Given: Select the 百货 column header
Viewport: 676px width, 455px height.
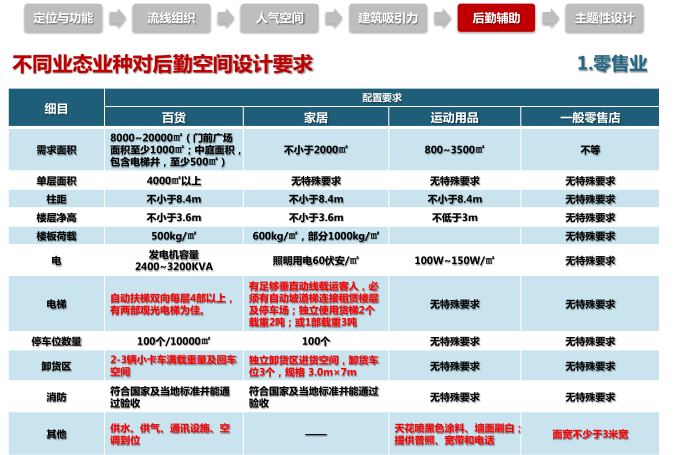Looking at the screenshot, I should click(x=174, y=117).
